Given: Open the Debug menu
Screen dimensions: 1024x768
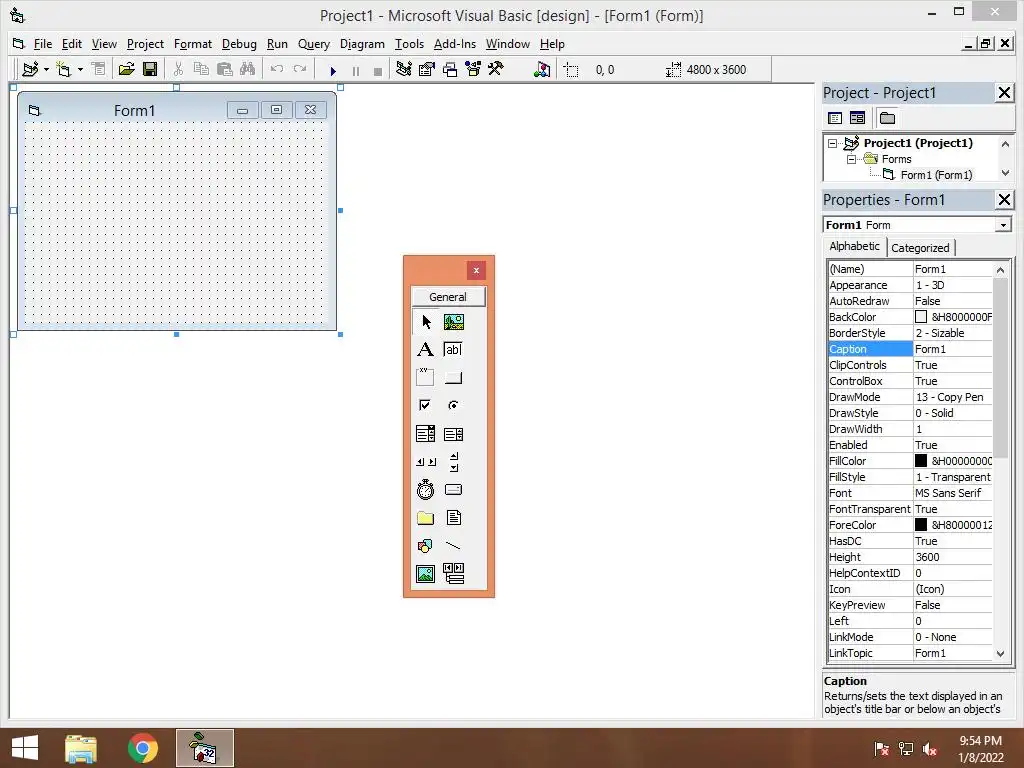Looking at the screenshot, I should tap(239, 44).
